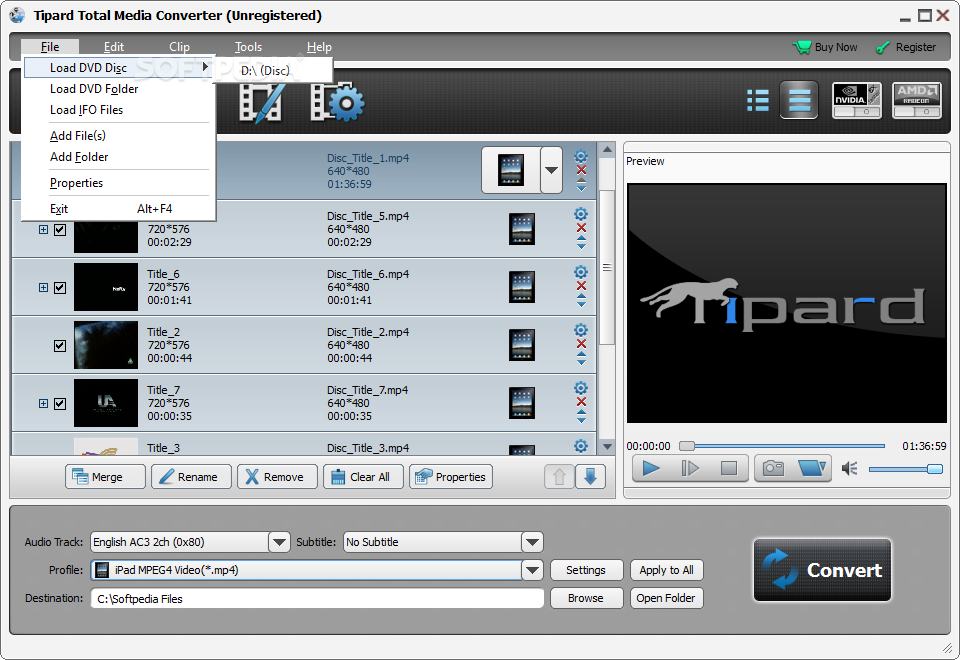Click the Convert button
Viewport: 960px width, 660px height.
pyautogui.click(x=822, y=570)
